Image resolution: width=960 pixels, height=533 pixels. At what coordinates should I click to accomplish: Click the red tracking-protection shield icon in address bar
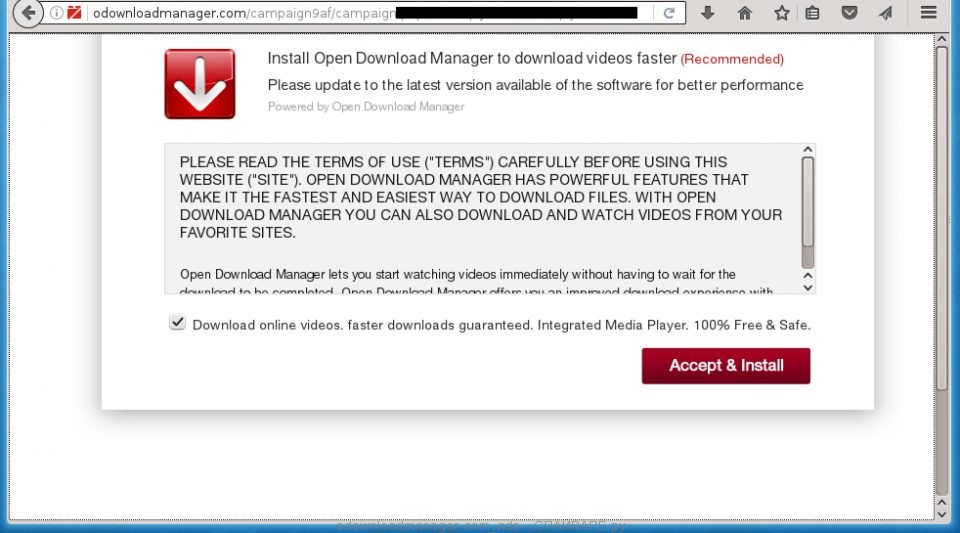click(x=74, y=13)
